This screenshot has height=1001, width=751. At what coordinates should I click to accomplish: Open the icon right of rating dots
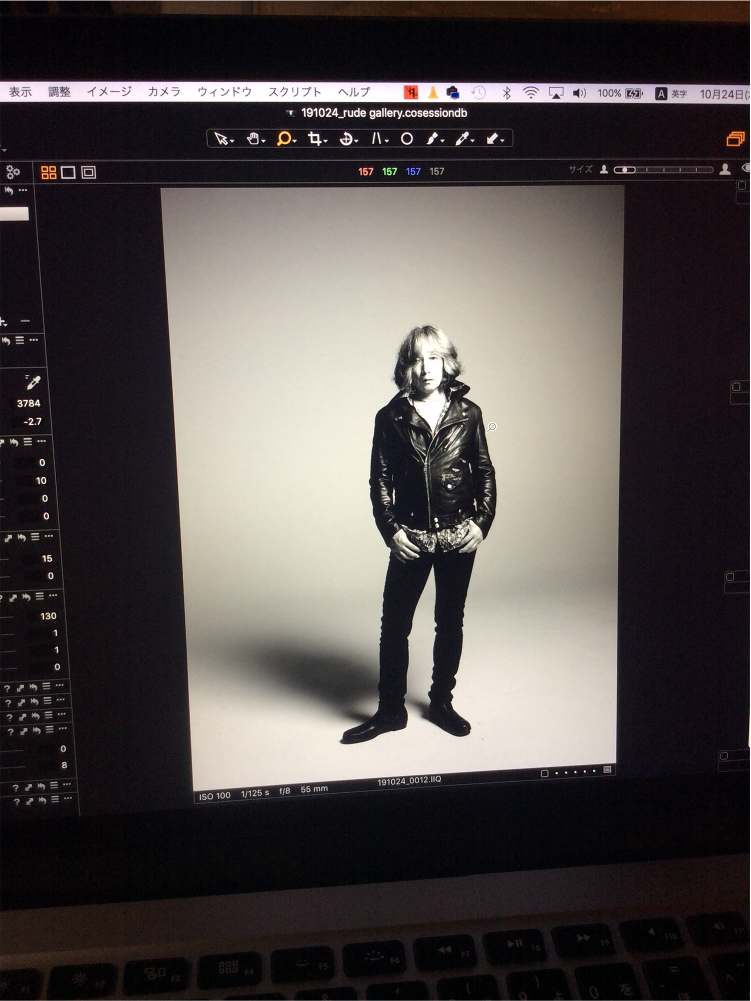coord(607,770)
